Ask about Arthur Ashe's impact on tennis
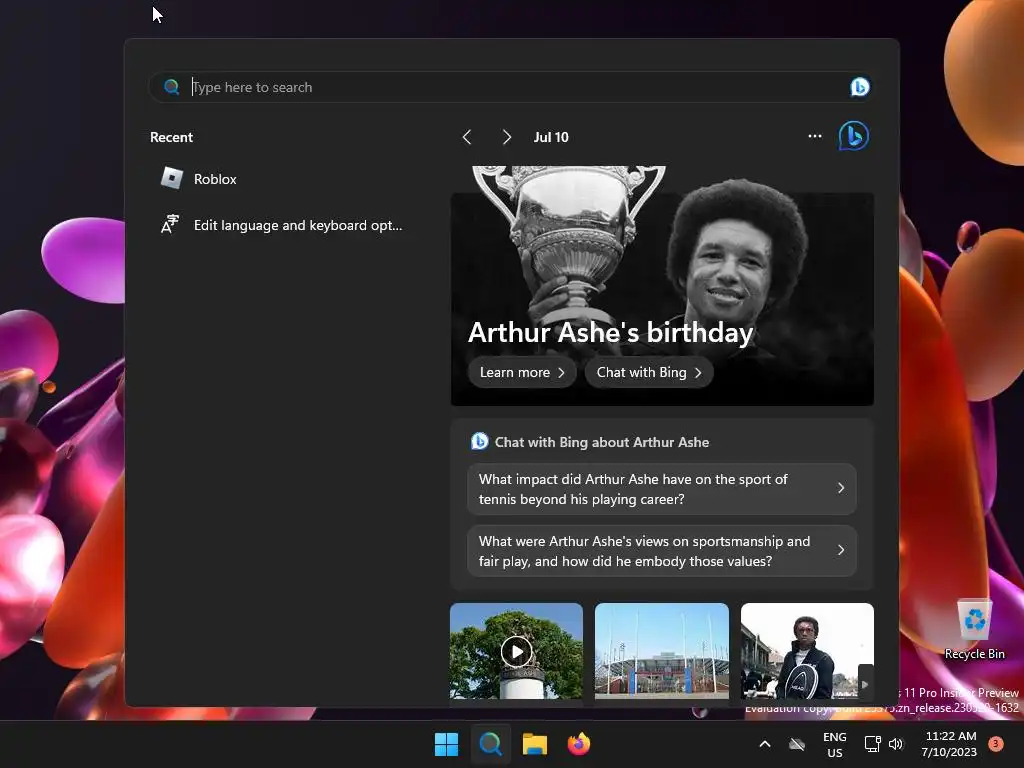Viewport: 1024px width, 768px height. (x=662, y=489)
